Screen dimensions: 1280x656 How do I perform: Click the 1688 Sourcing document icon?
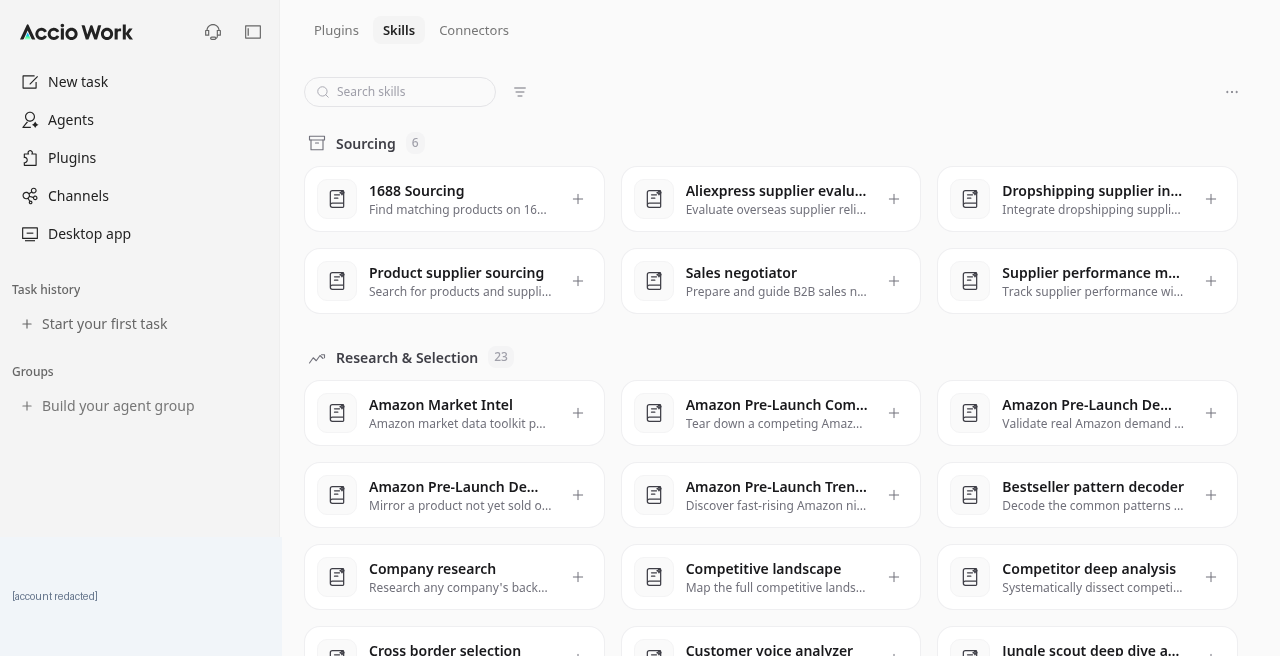coord(337,199)
